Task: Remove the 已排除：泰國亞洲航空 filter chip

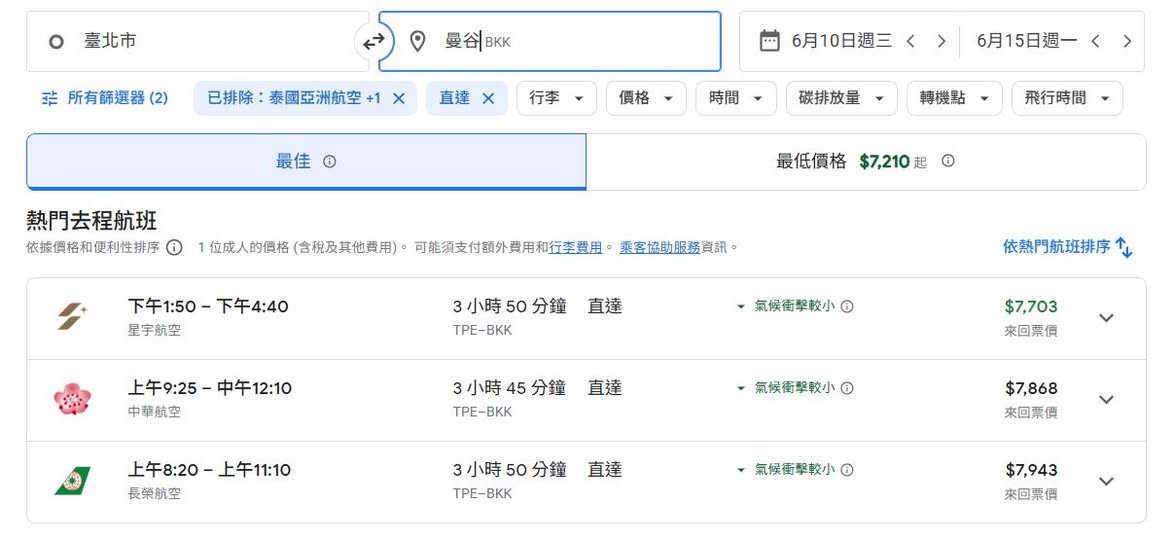Action: (399, 98)
